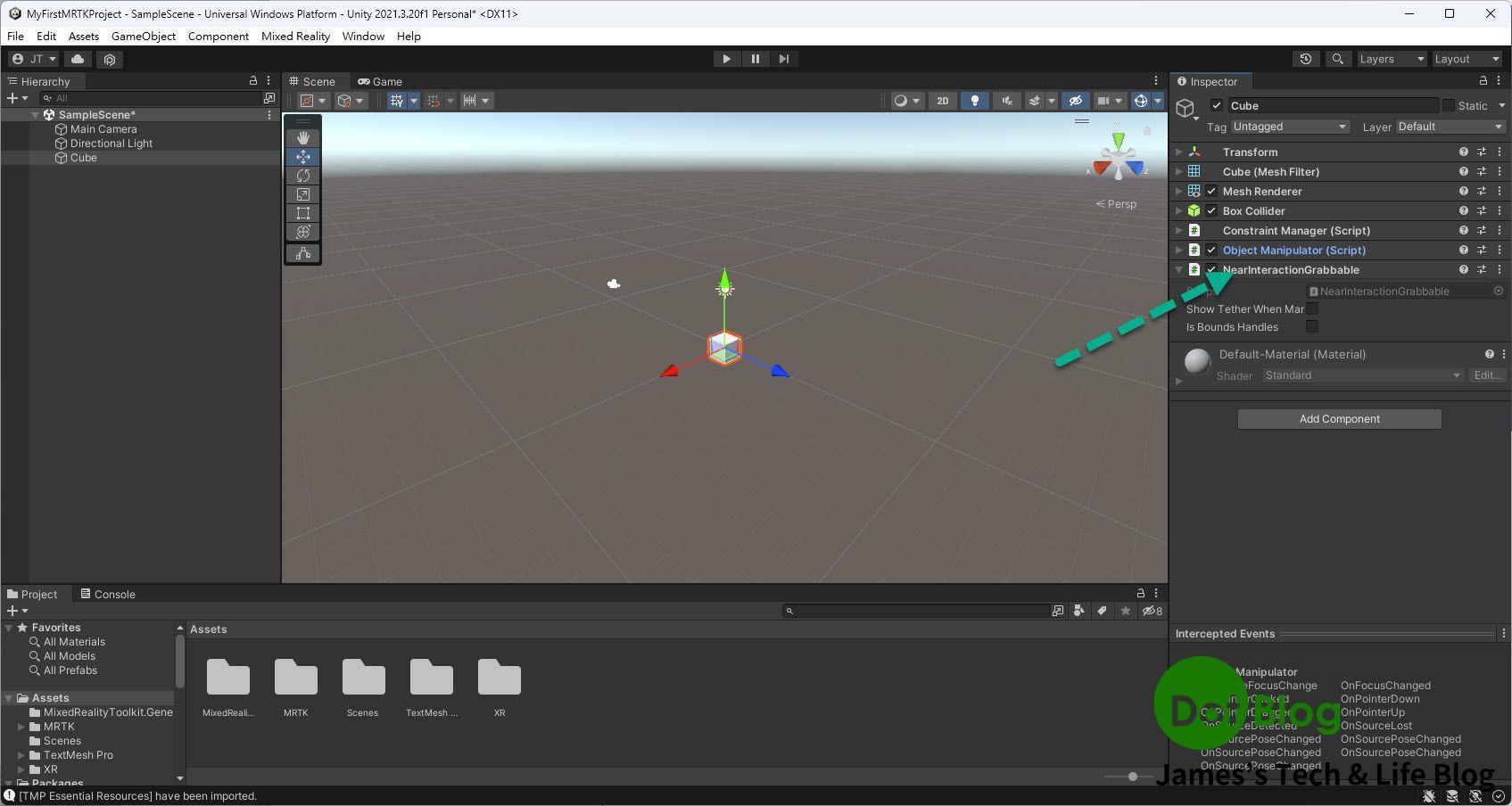The image size is (1512, 806).
Task: Select the Hand (pan) tool
Action: (x=302, y=136)
